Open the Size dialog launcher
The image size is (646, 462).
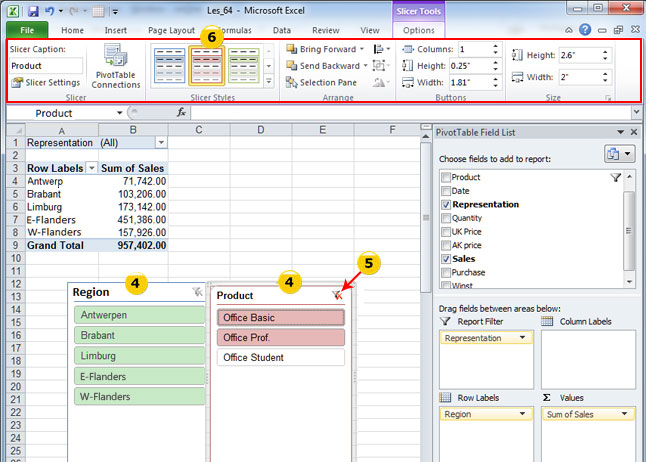tap(608, 98)
